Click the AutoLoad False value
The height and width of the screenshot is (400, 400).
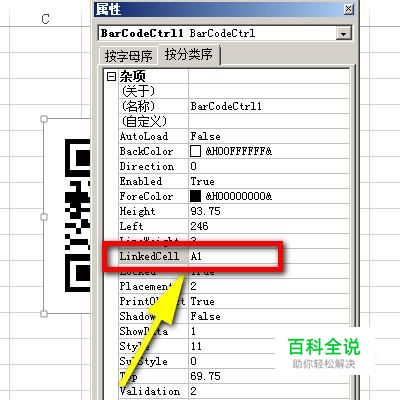coord(269,136)
